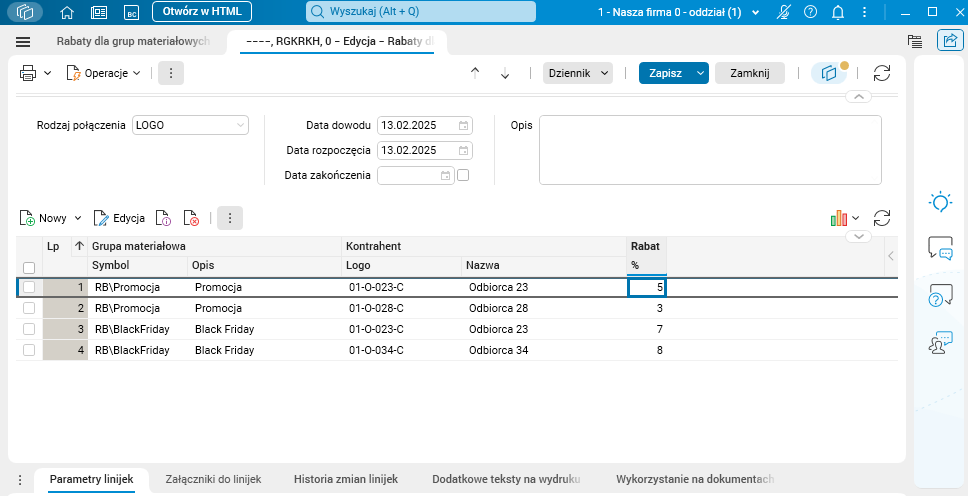Screen dimensions: 968x496
Task: Open the application logo menu
Action: click(x=25, y=12)
